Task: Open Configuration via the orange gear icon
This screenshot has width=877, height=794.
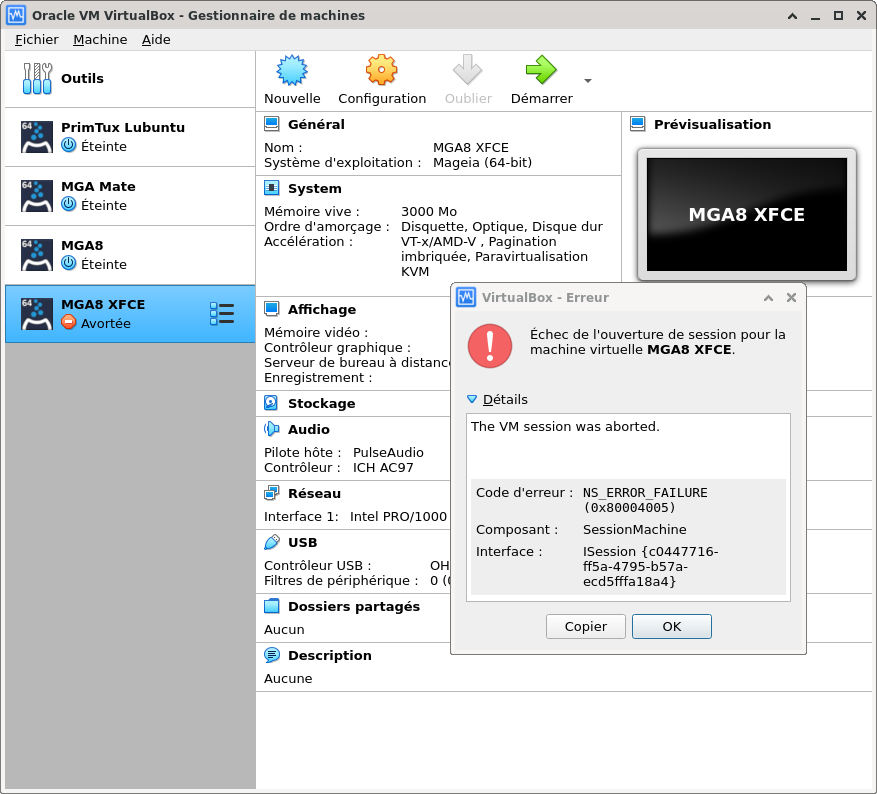Action: click(381, 70)
